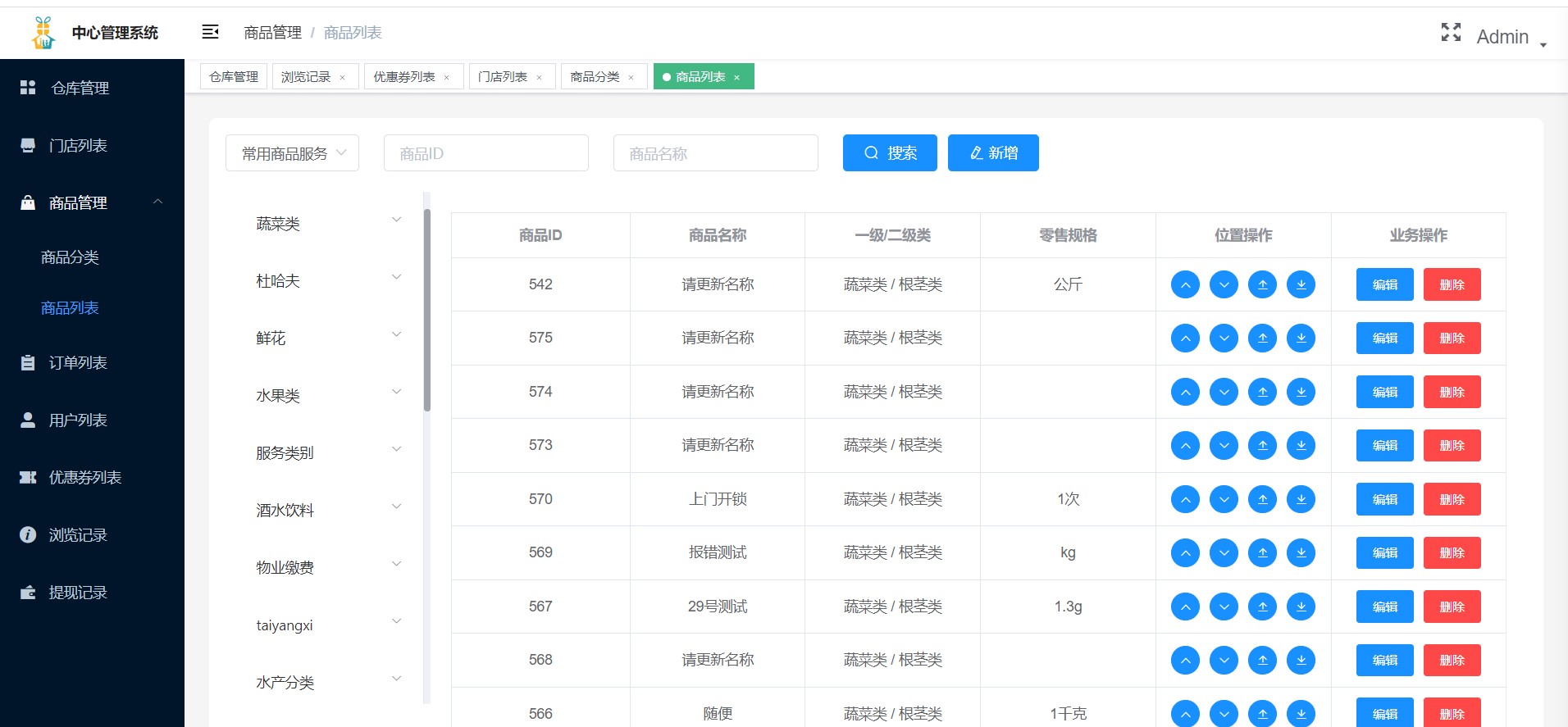Open 门店列表 in the sidebar
The width and height of the screenshot is (1568, 727).
point(92,145)
